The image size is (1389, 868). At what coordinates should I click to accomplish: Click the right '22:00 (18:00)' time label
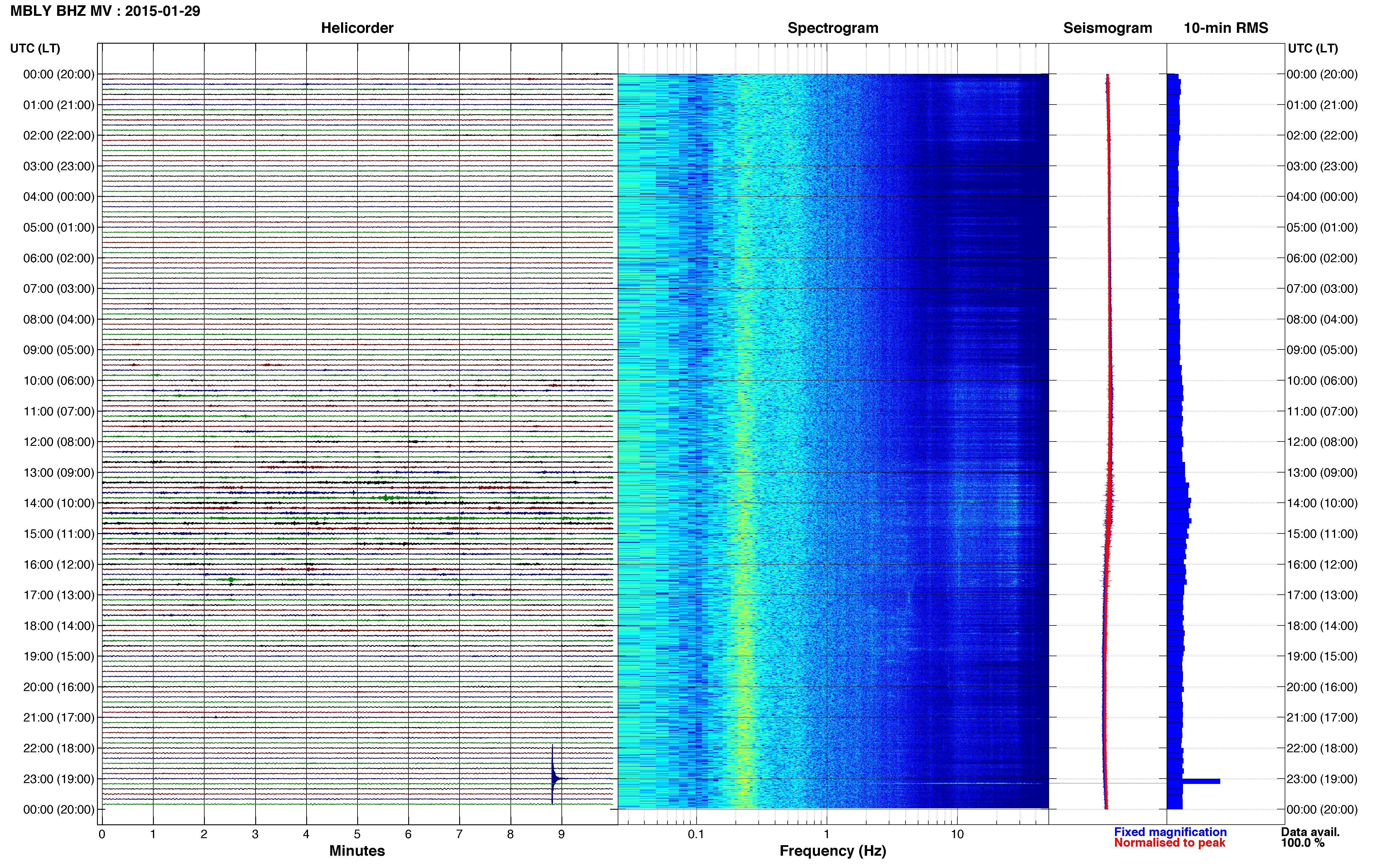[1322, 748]
